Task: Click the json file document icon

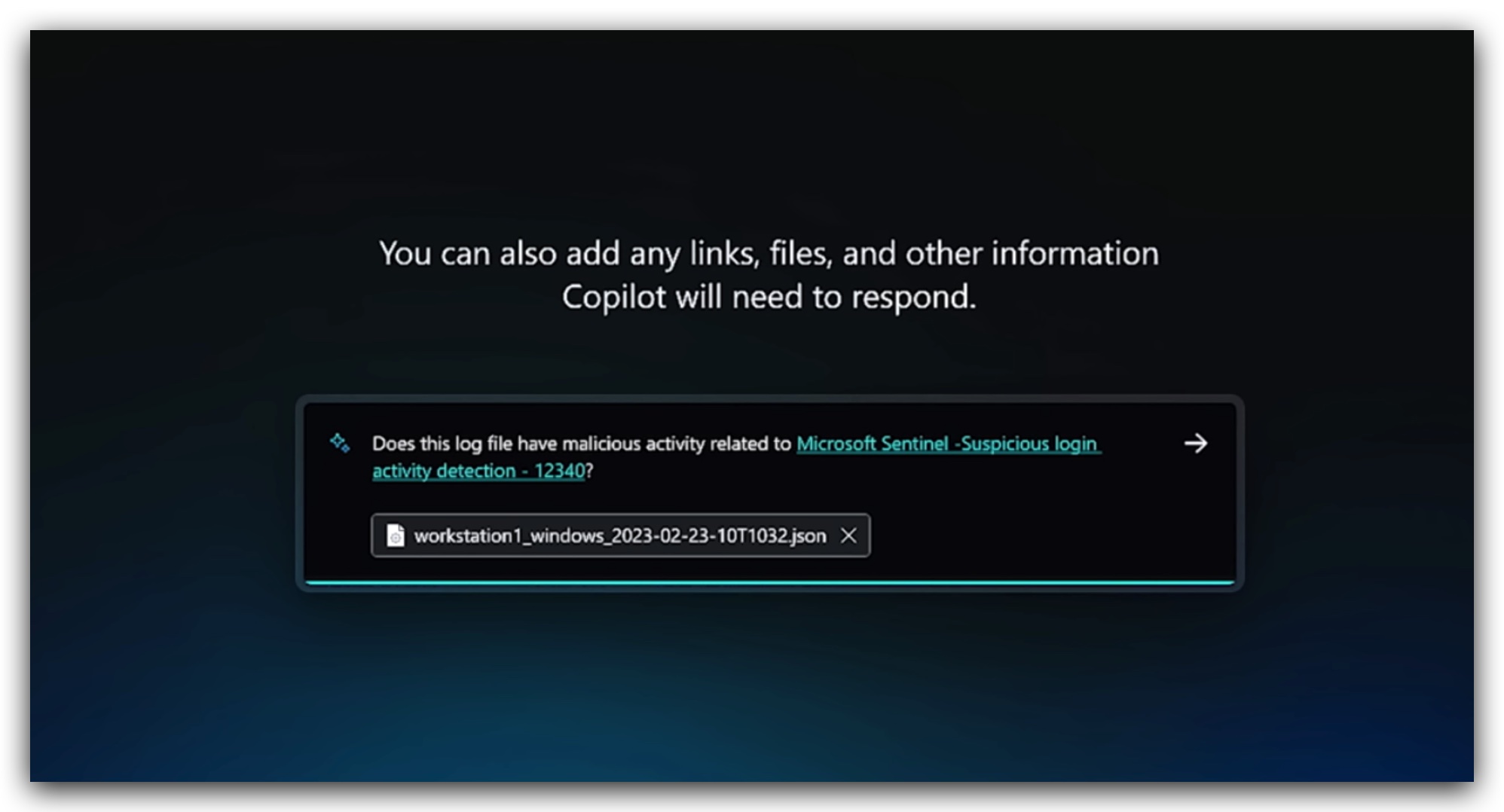Action: coord(395,536)
